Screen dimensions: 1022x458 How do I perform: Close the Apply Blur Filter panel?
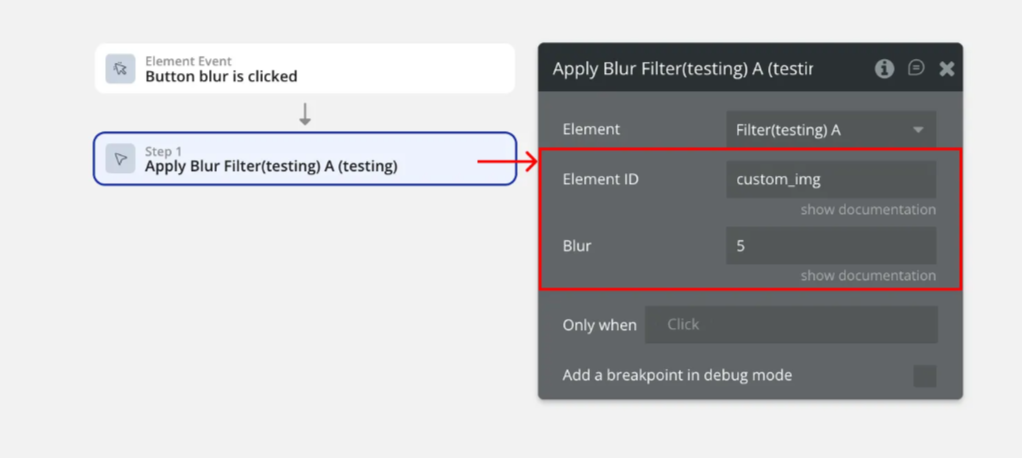point(946,68)
